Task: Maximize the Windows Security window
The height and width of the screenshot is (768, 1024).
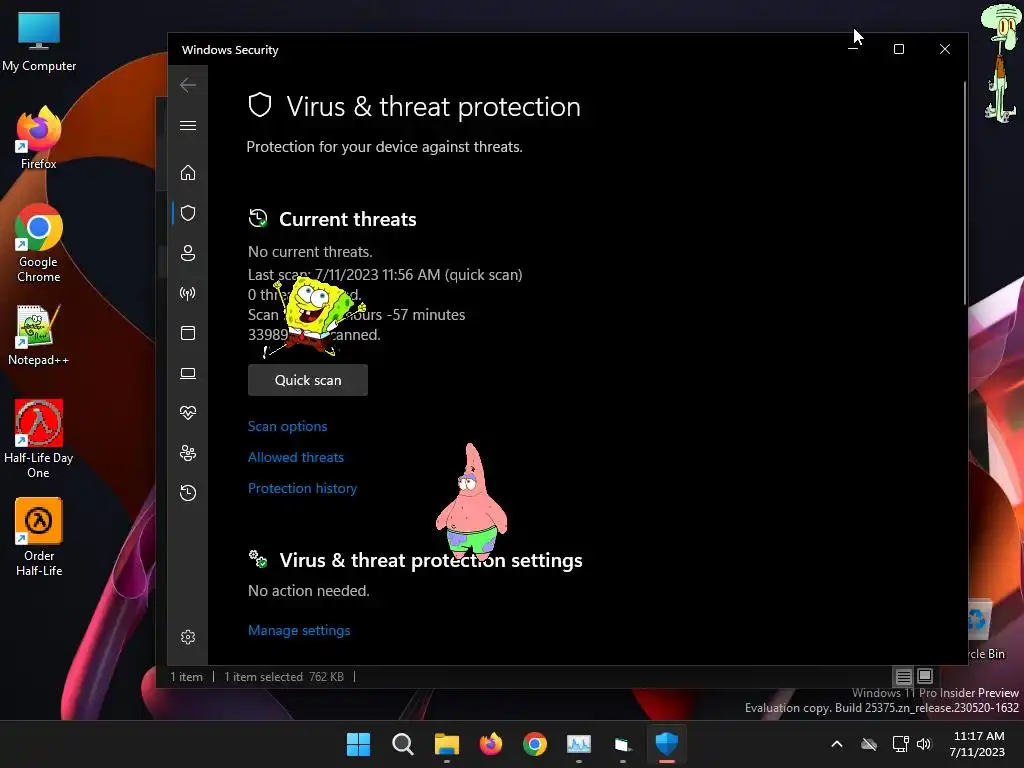Action: point(899,49)
